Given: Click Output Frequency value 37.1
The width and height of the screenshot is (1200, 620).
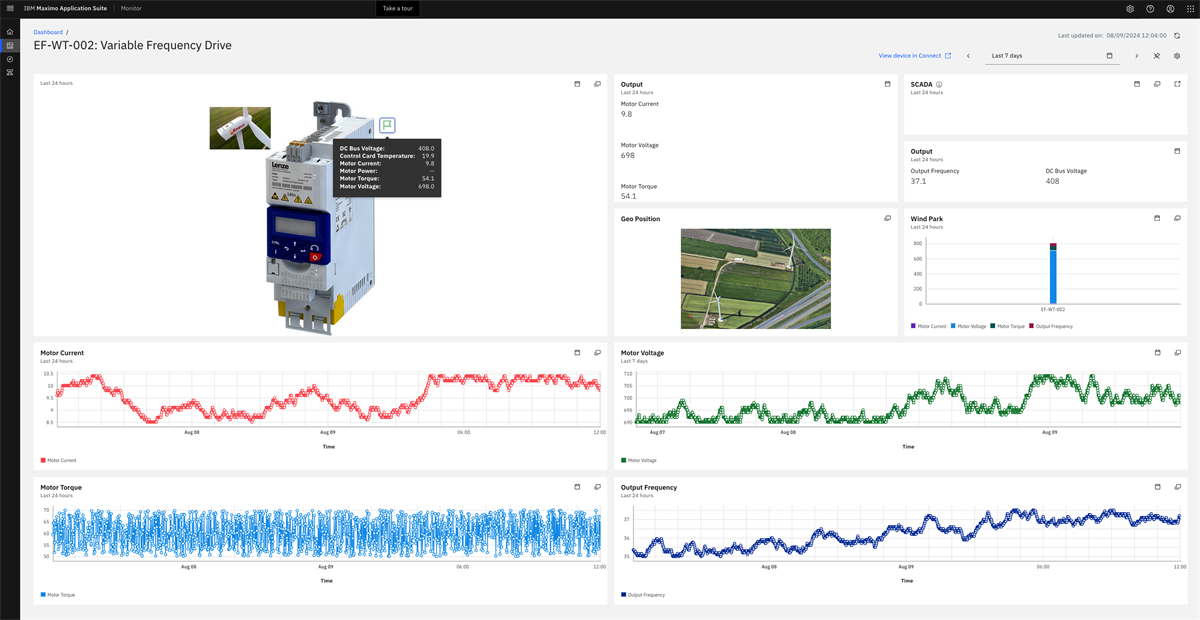Looking at the screenshot, I should pos(918,181).
